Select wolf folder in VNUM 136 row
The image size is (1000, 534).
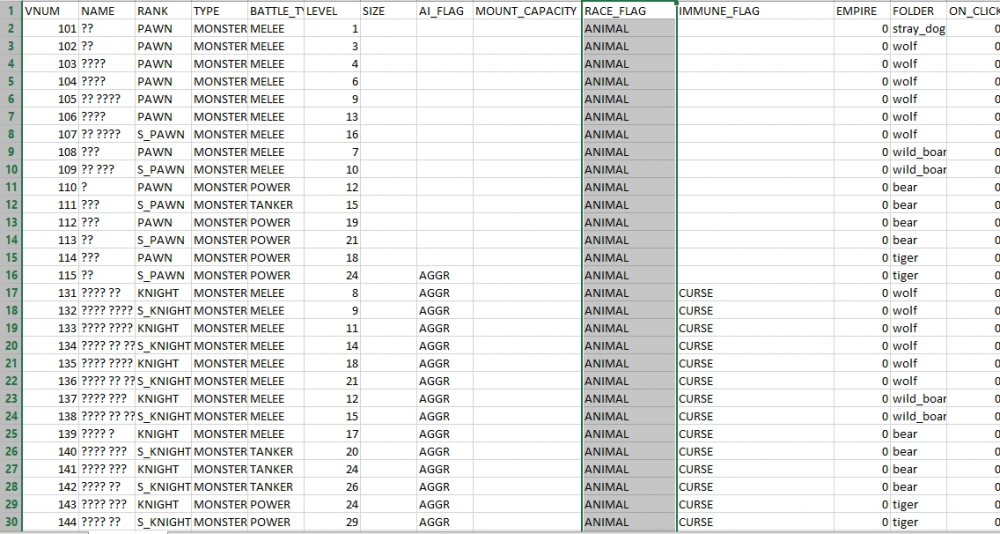(918, 381)
